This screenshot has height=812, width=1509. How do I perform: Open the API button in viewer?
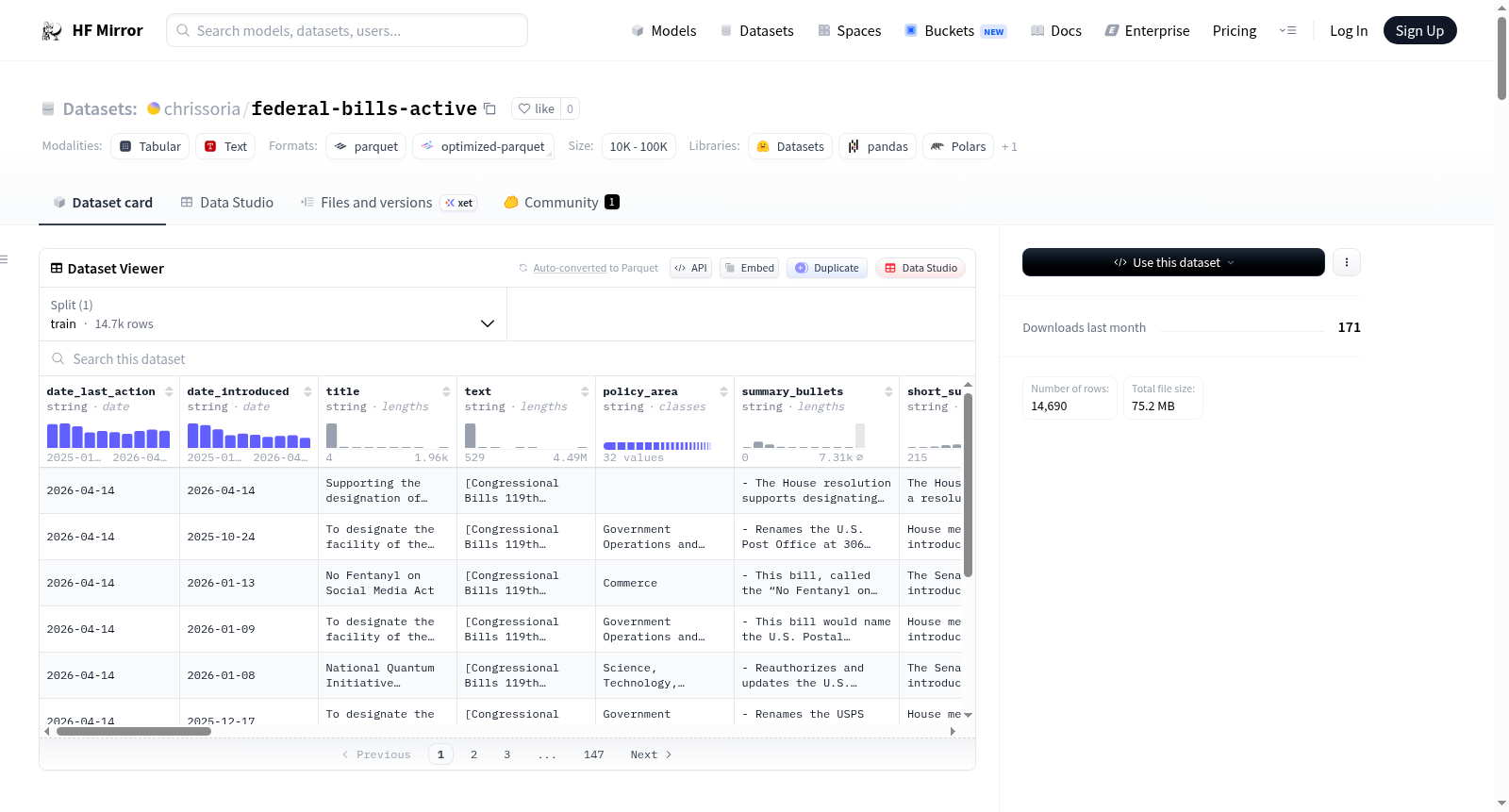click(x=690, y=268)
